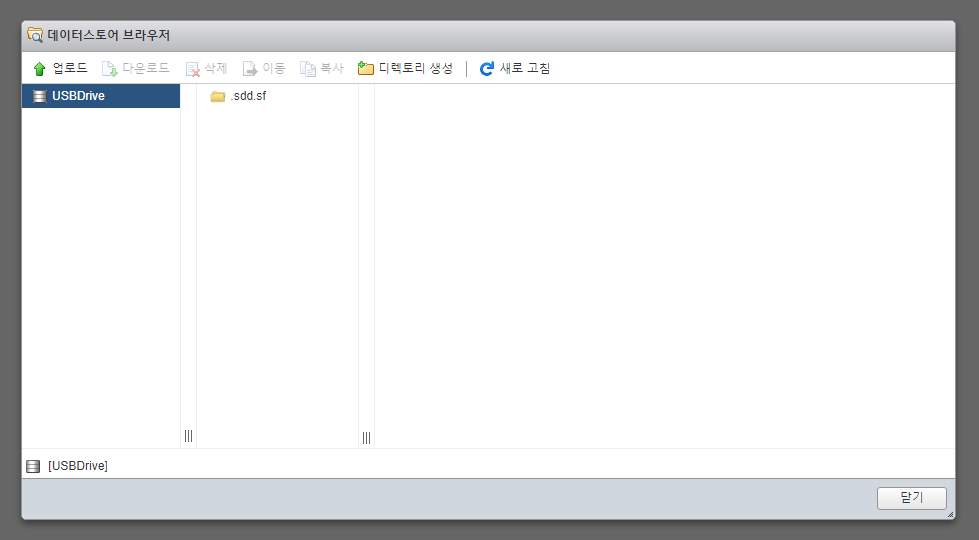Screen dimensions: 979x540
Task: Create a directory with 디렉토리 생성
Action: coord(405,68)
